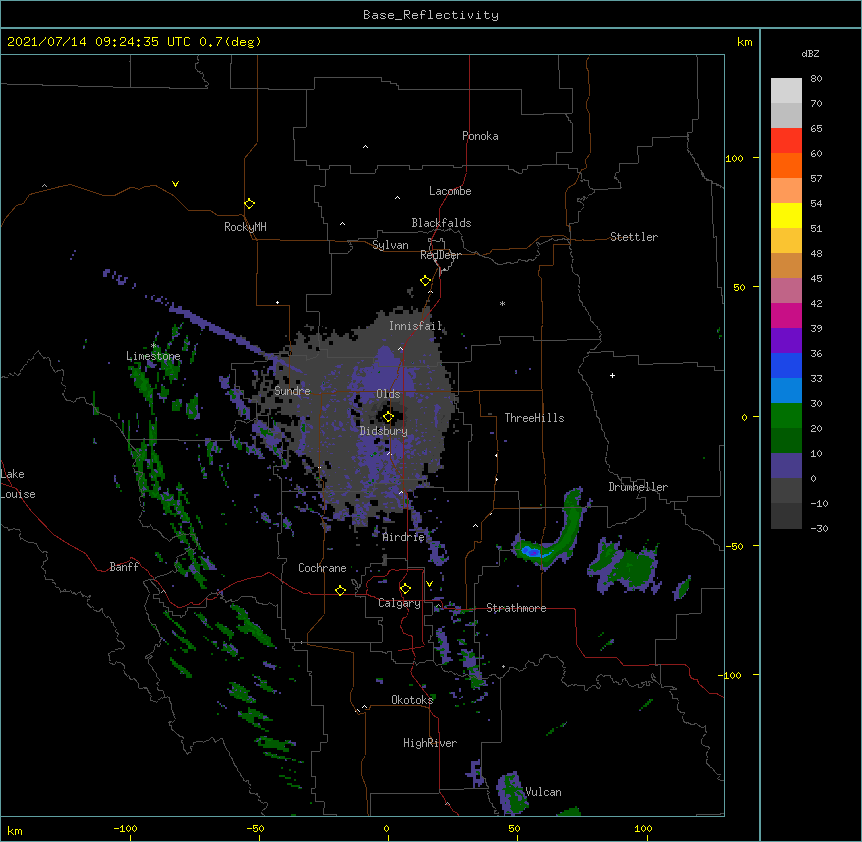
Task: Click the Stettler city label
Action: (634, 237)
